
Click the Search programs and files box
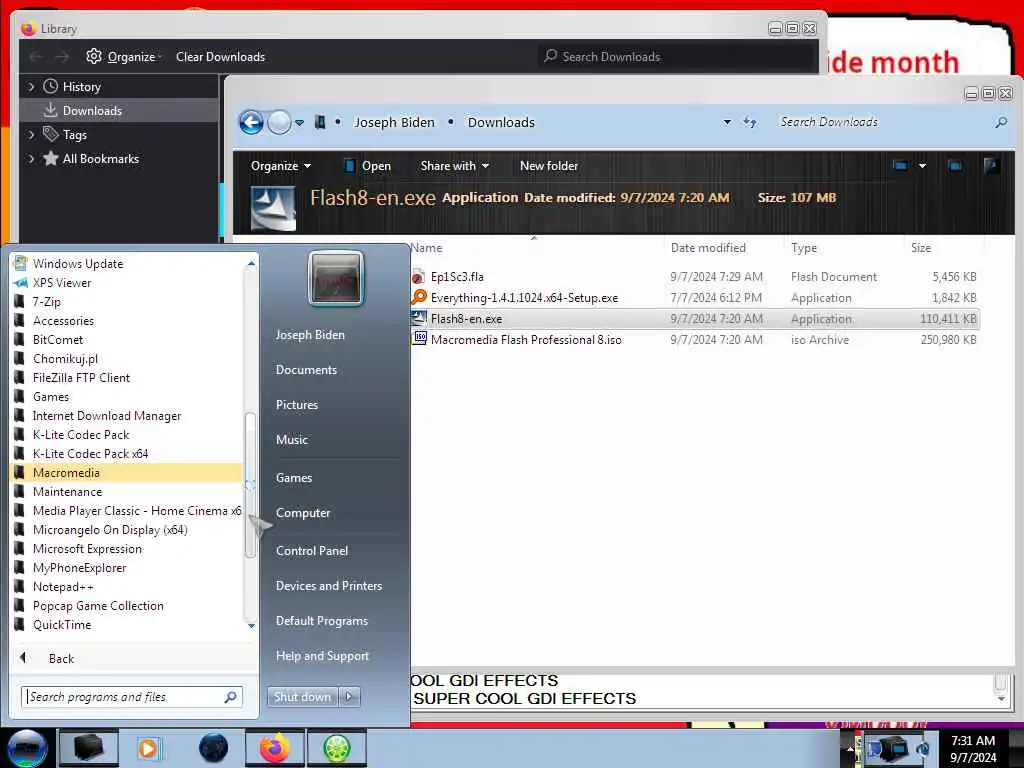pyautogui.click(x=132, y=697)
